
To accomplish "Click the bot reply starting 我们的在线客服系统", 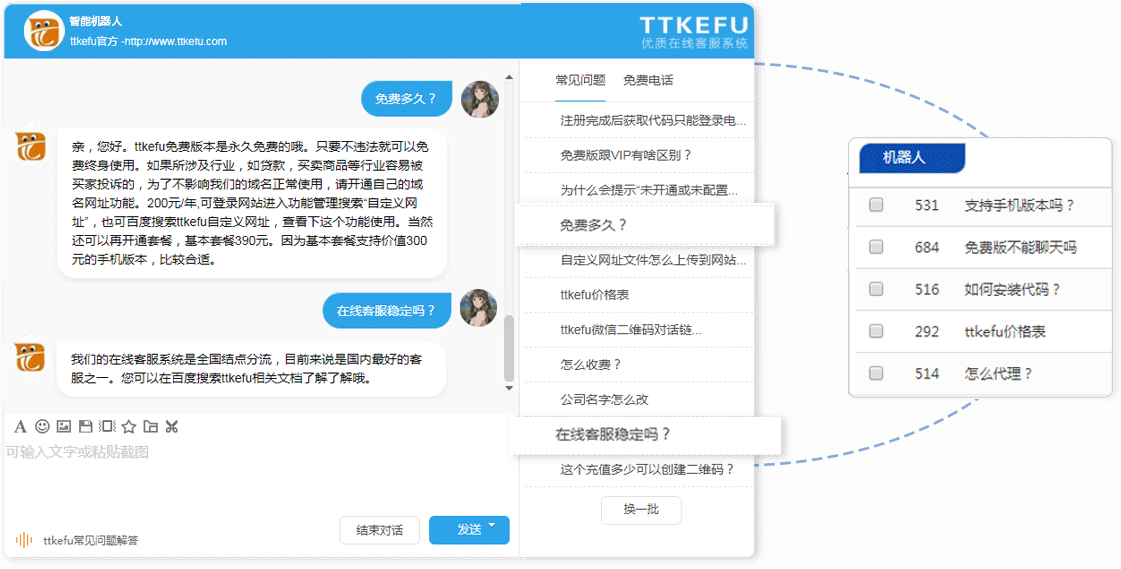I will (252, 369).
